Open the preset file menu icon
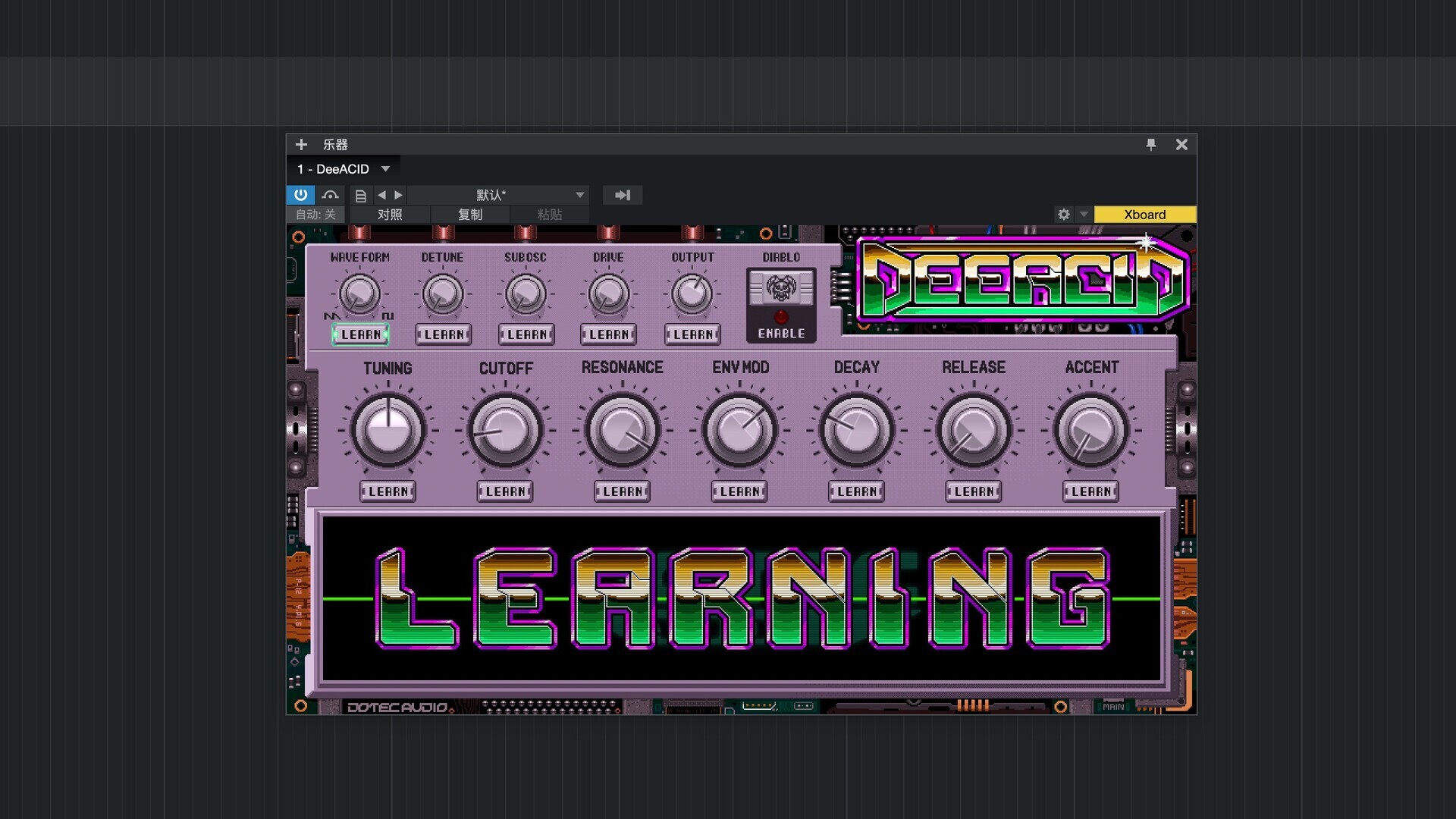 [361, 196]
